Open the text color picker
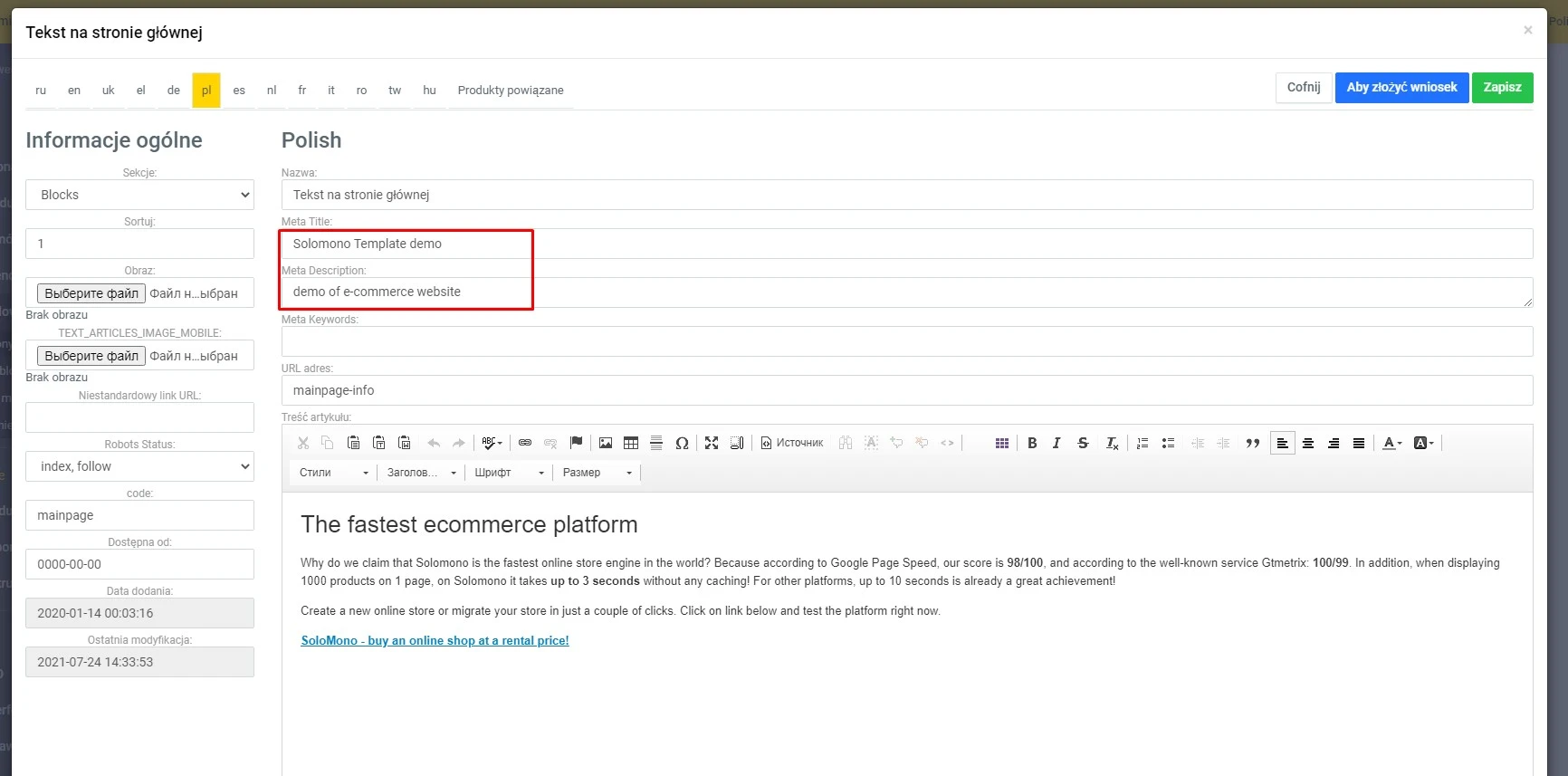 coord(1391,443)
